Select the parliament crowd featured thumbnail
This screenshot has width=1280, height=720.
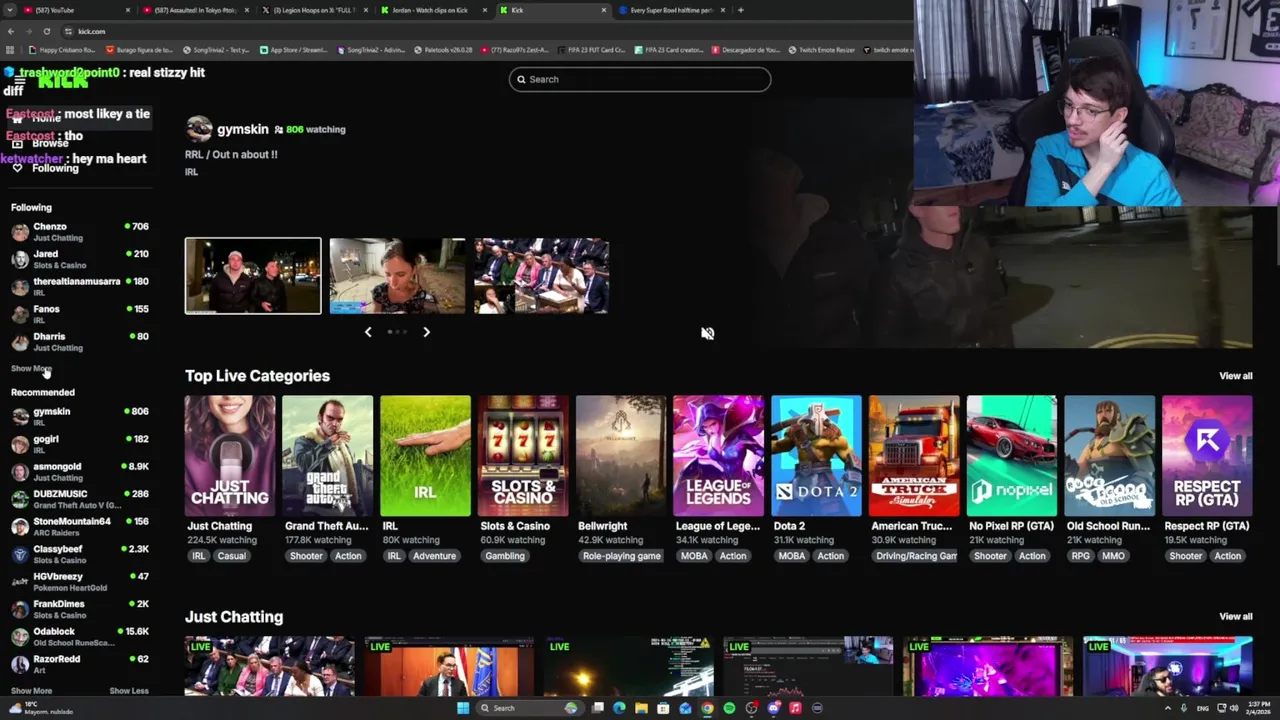pyautogui.click(x=541, y=276)
